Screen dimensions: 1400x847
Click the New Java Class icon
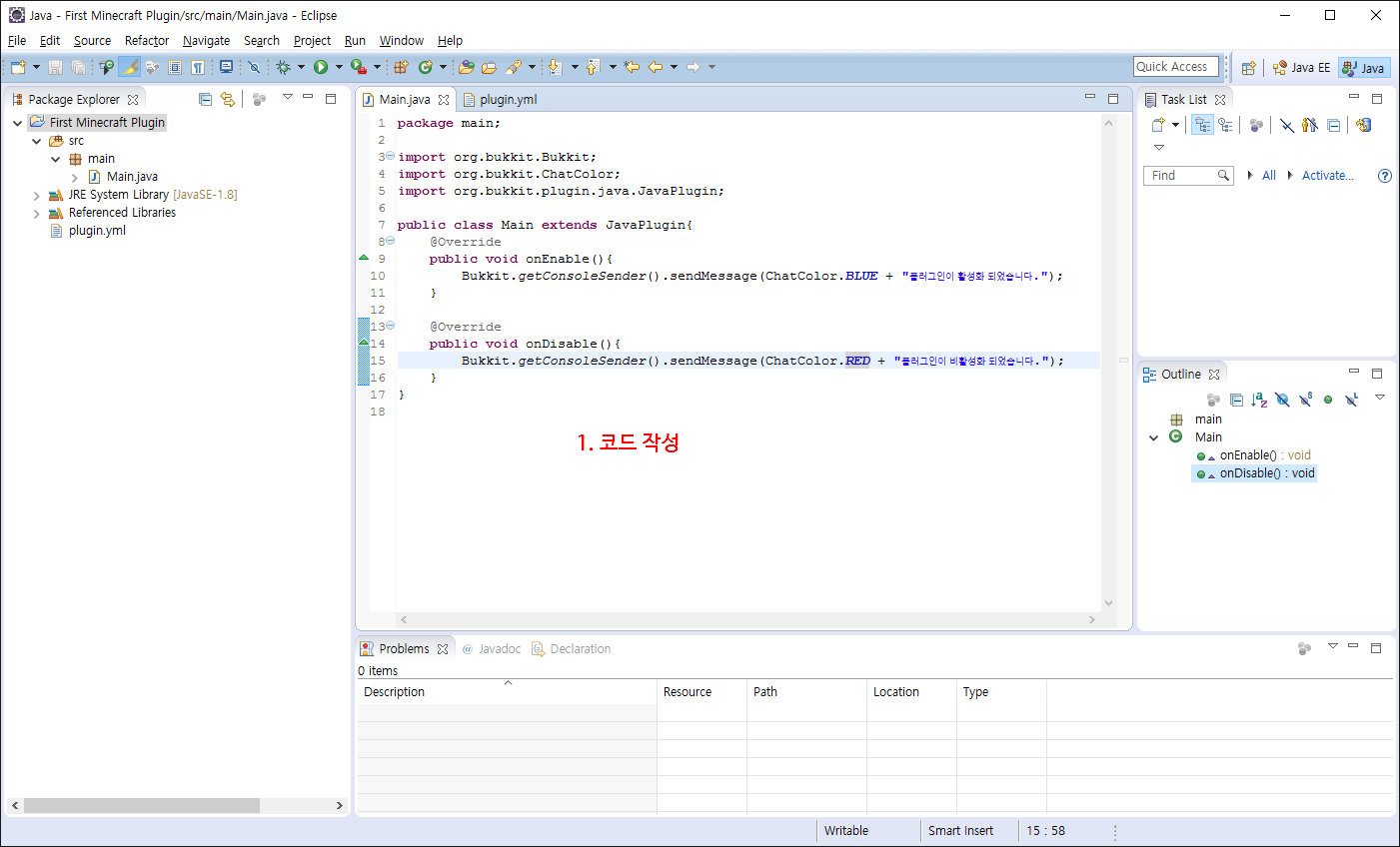[426, 67]
